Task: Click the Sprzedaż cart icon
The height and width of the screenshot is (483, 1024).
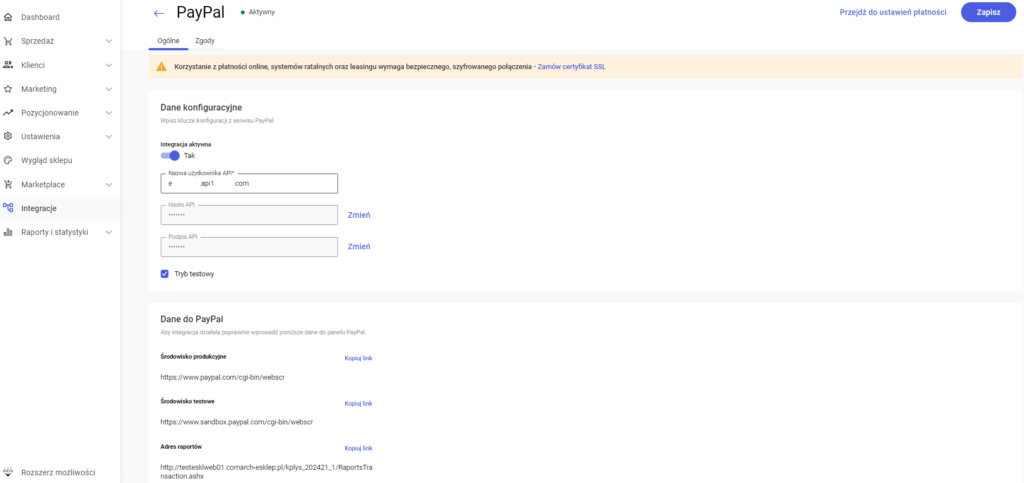Action: pyautogui.click(x=8, y=41)
